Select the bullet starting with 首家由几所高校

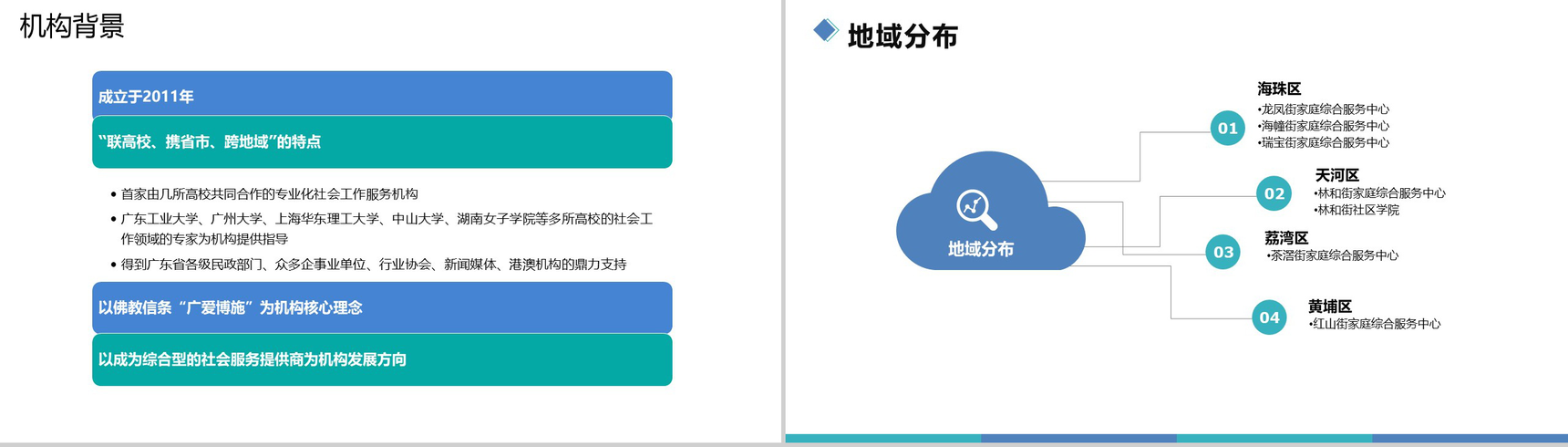point(269,193)
